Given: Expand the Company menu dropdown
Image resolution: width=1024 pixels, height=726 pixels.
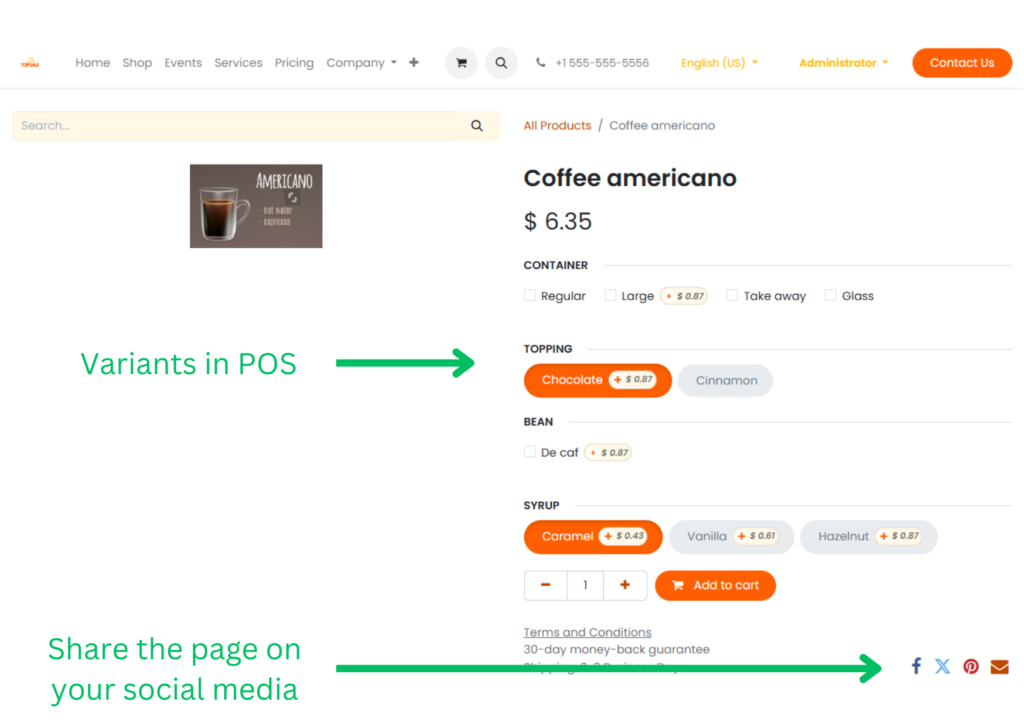Looking at the screenshot, I should point(361,63).
